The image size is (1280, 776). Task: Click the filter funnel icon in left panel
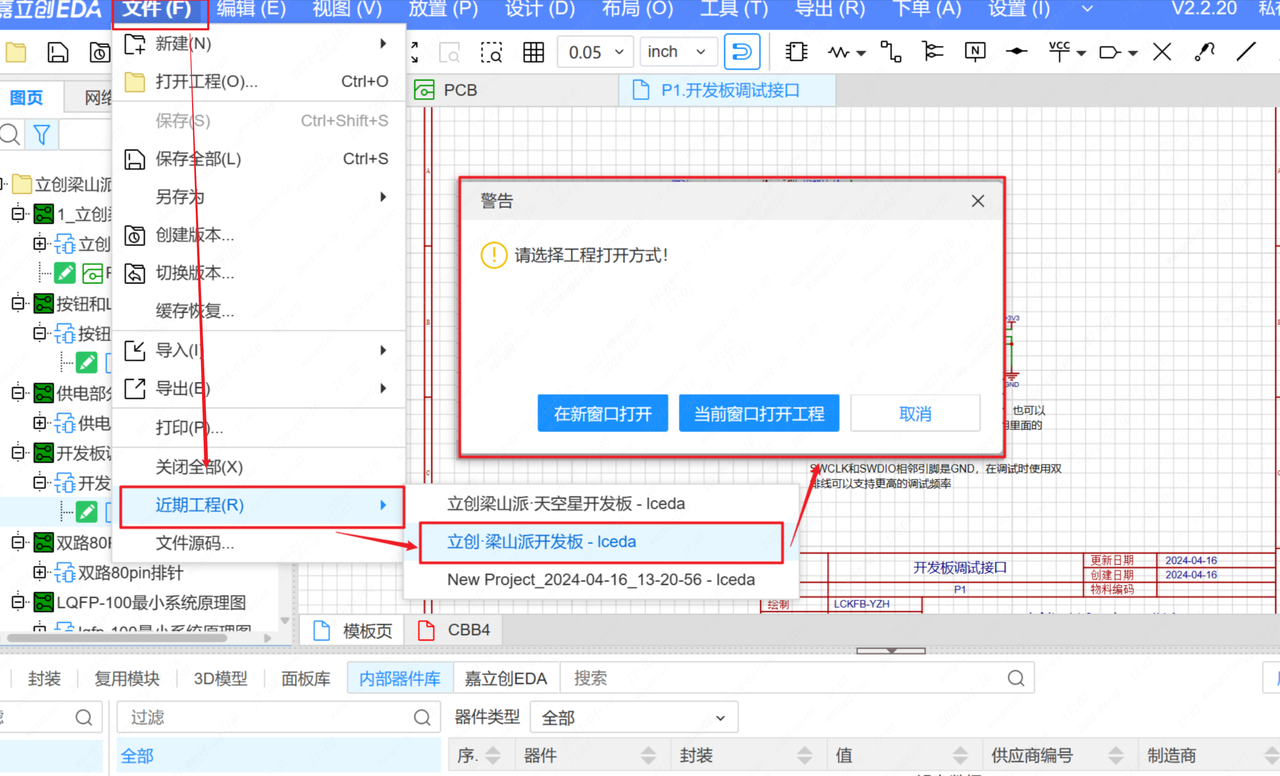tap(42, 134)
